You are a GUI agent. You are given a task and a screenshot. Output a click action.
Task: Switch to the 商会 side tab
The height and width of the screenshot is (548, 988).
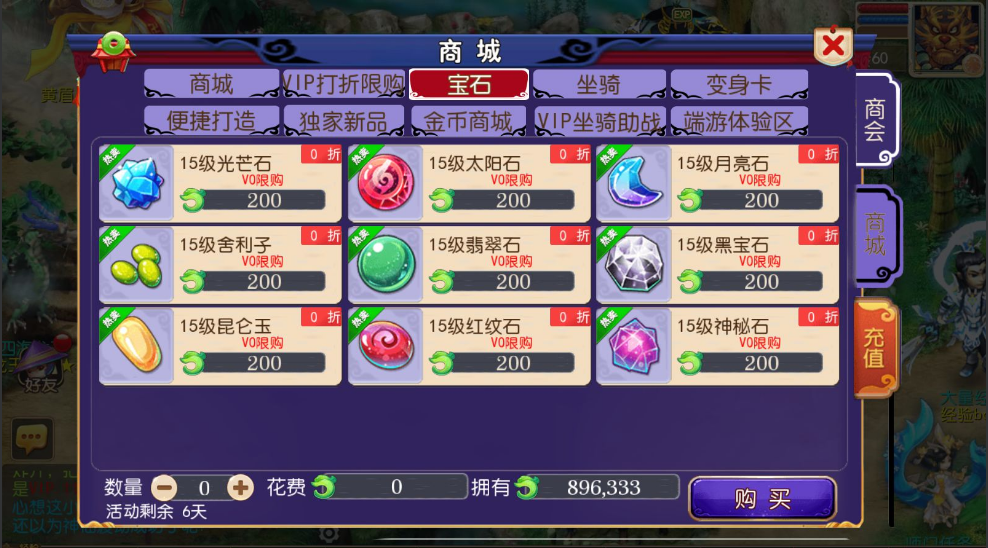[x=876, y=120]
